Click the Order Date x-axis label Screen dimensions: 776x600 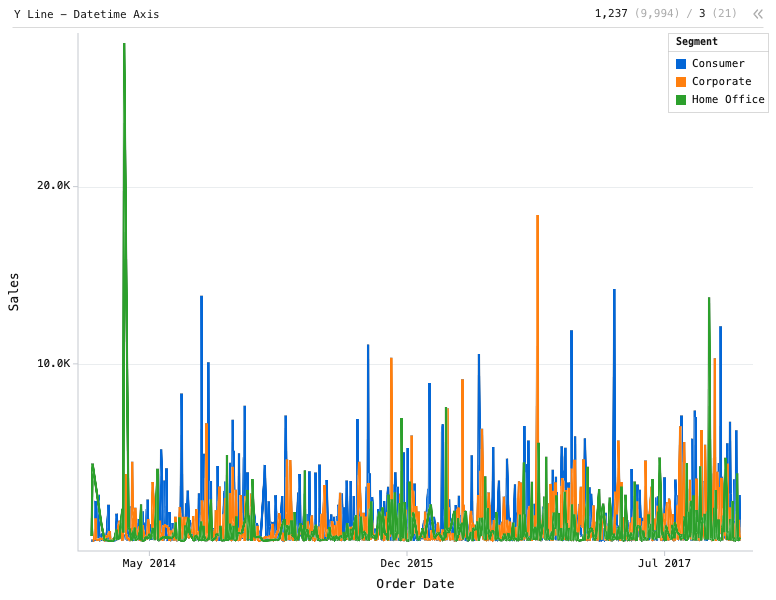[415, 584]
